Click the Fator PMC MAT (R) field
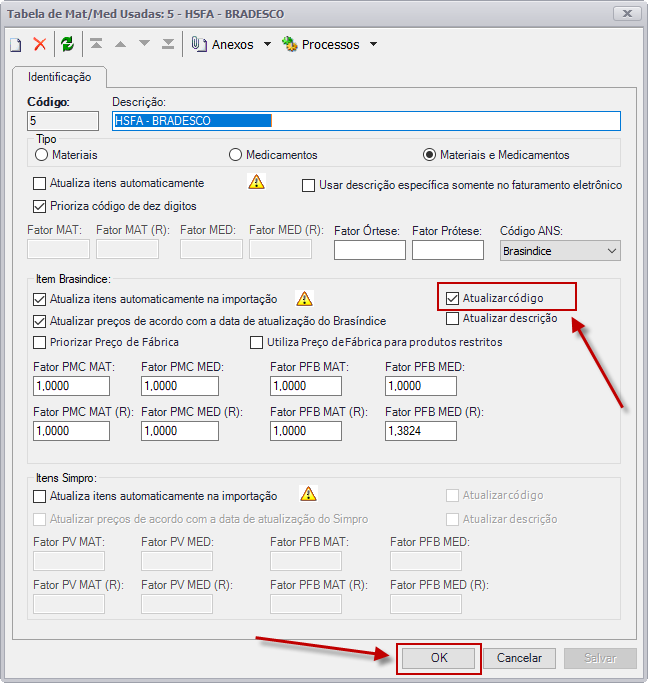Viewport: 648px width, 683px height. (x=71, y=431)
